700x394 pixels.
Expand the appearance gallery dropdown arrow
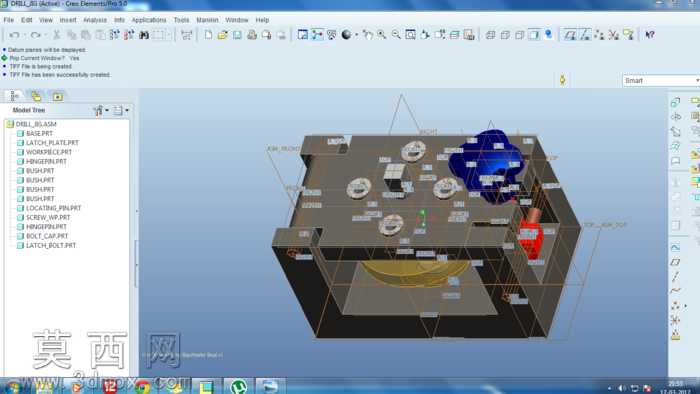click(356, 35)
